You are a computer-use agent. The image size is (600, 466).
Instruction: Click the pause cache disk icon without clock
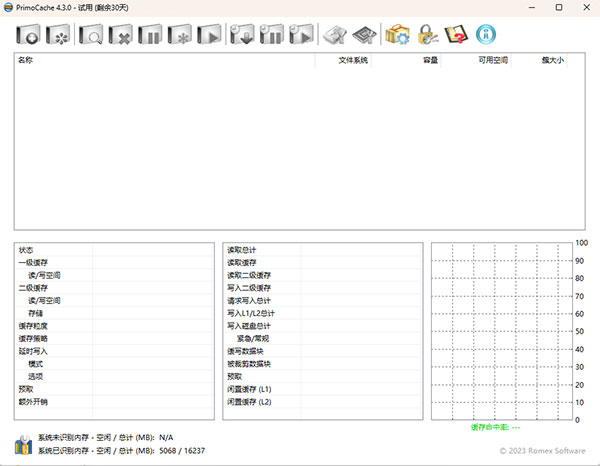point(150,34)
